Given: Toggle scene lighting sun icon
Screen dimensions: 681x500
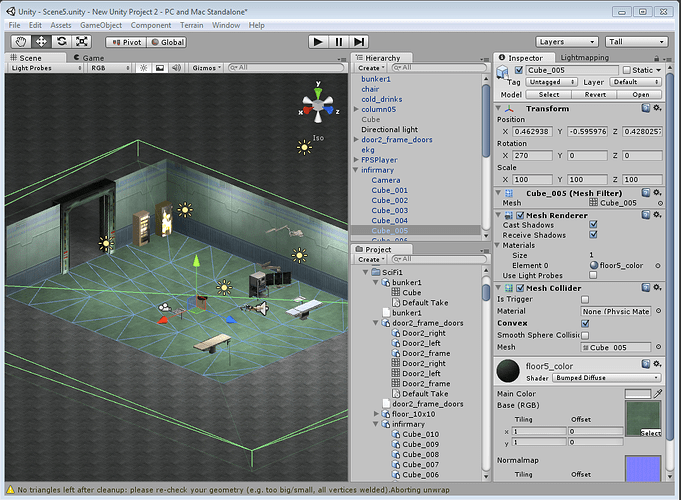Looking at the screenshot, I should click(143, 68).
